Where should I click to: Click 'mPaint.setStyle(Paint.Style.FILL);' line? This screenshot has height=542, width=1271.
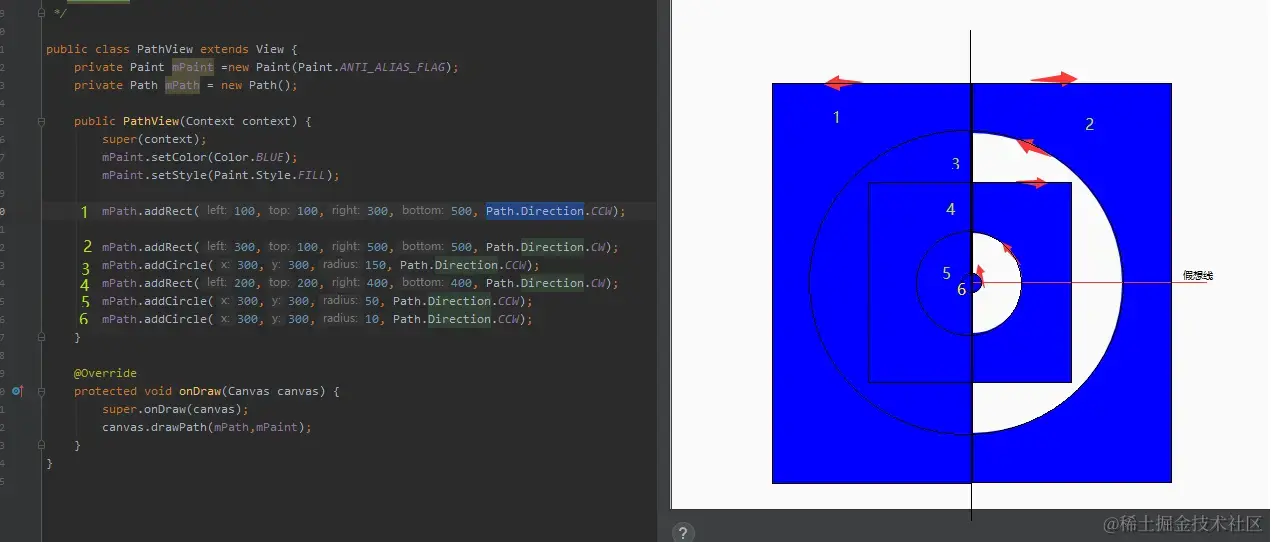[x=221, y=175]
